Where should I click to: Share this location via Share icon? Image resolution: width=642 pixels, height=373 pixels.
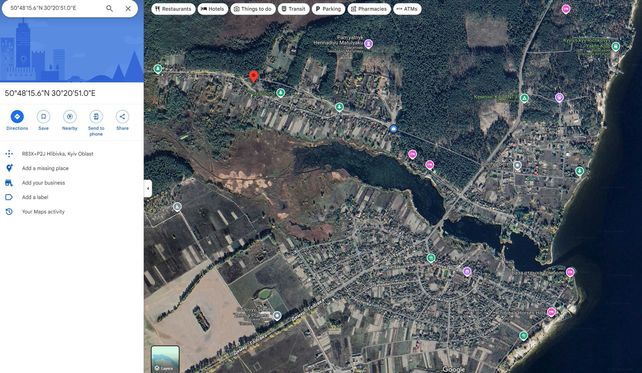122,117
